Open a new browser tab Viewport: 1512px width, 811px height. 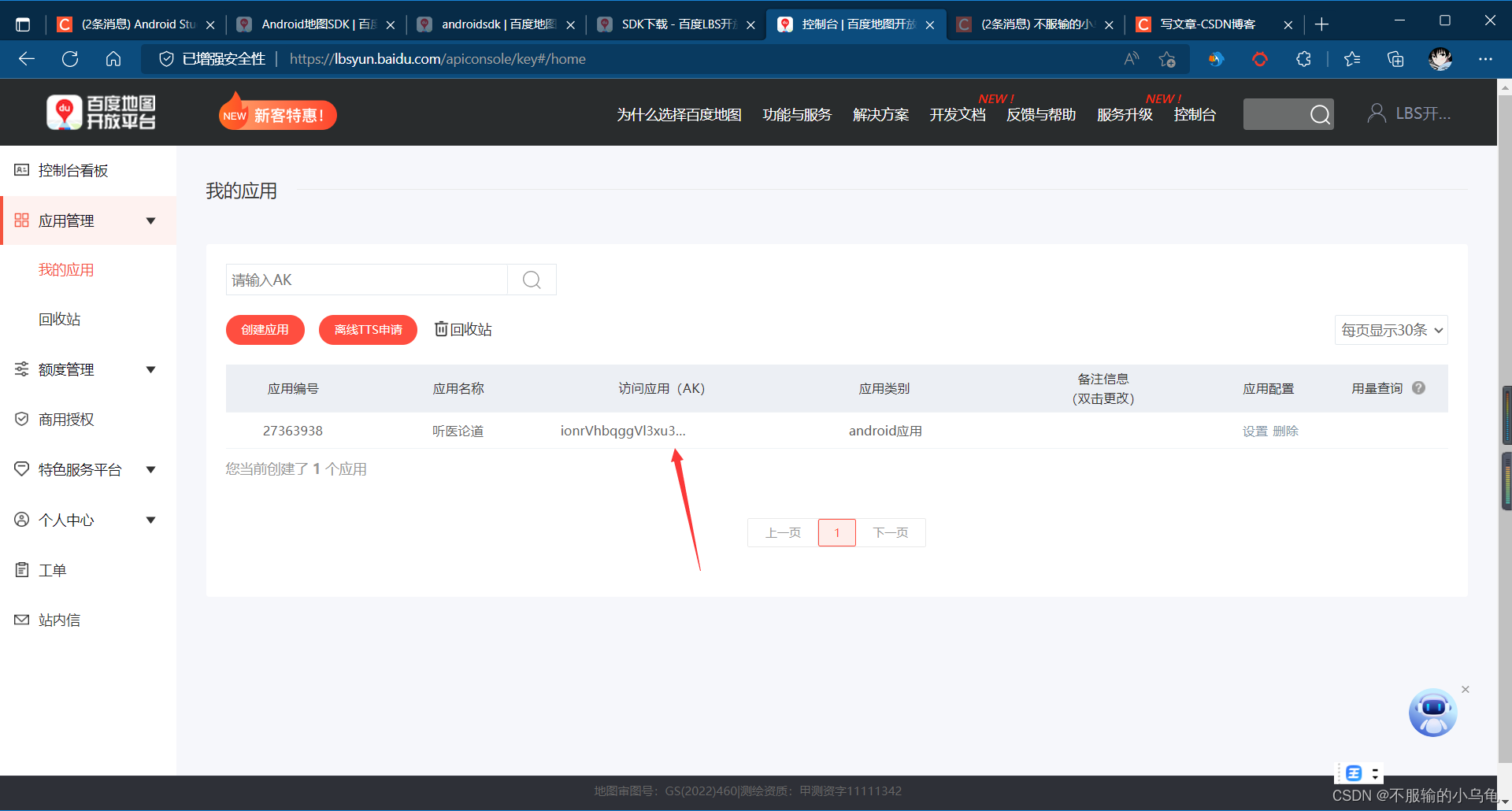1321,24
